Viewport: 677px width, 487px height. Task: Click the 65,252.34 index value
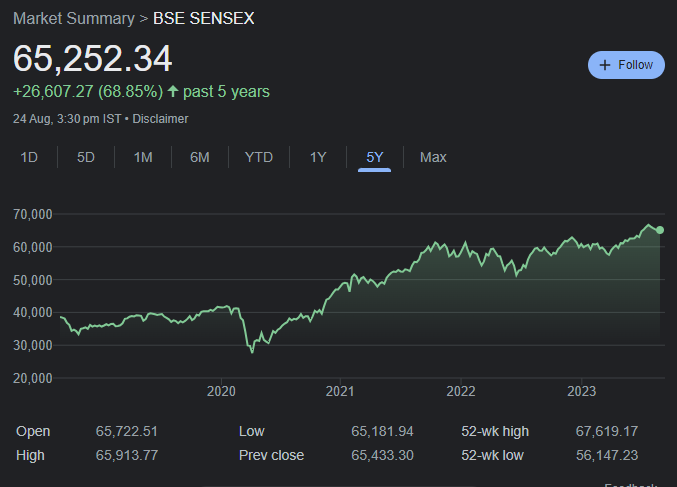click(x=93, y=58)
